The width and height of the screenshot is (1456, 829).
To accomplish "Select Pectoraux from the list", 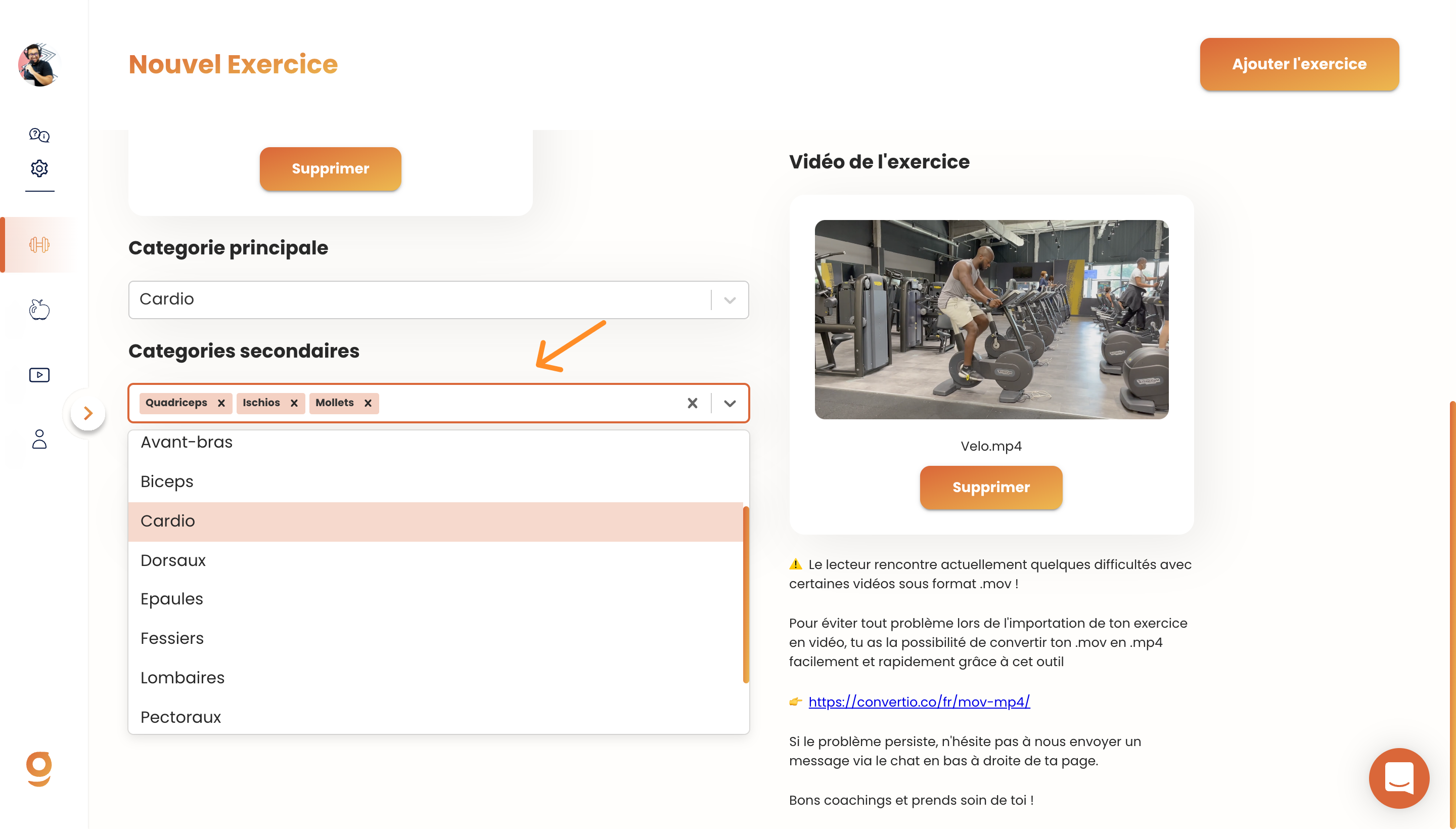I will pos(435,717).
